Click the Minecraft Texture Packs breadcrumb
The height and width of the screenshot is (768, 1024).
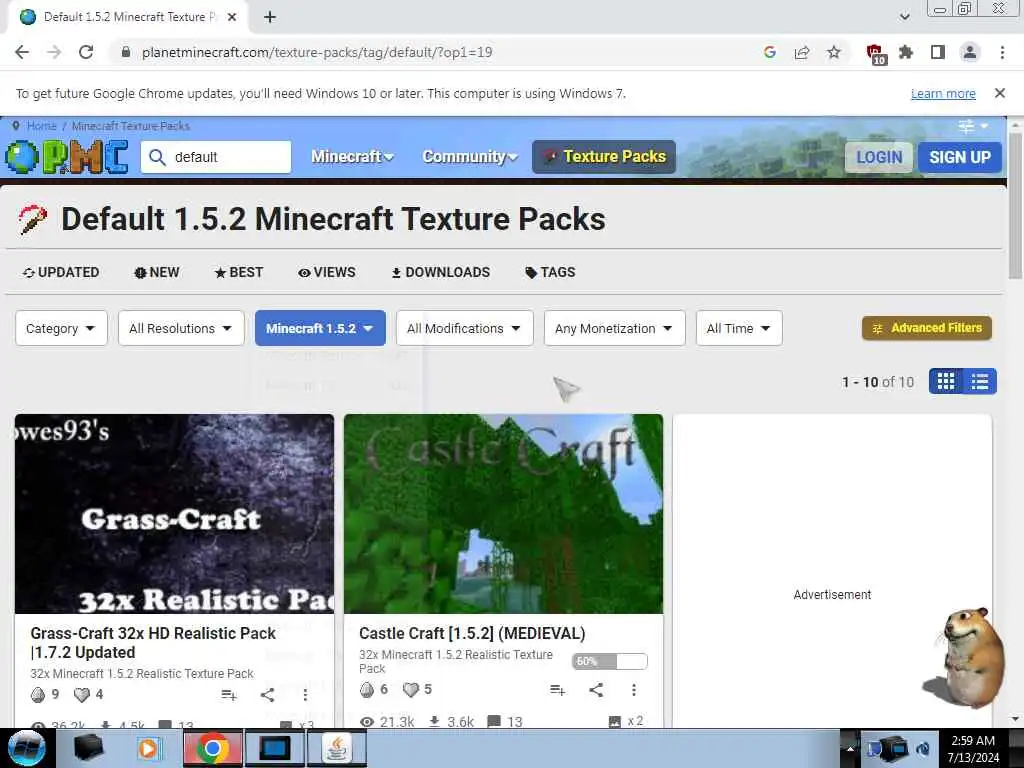pyautogui.click(x=131, y=126)
